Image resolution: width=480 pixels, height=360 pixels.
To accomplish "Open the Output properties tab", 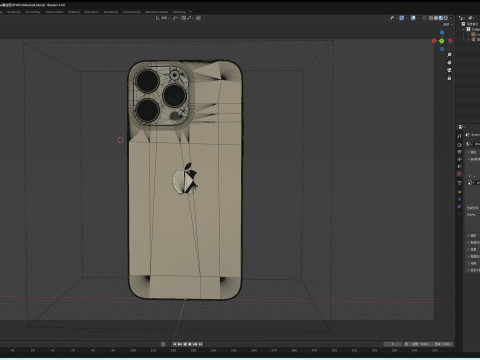I will click(459, 152).
